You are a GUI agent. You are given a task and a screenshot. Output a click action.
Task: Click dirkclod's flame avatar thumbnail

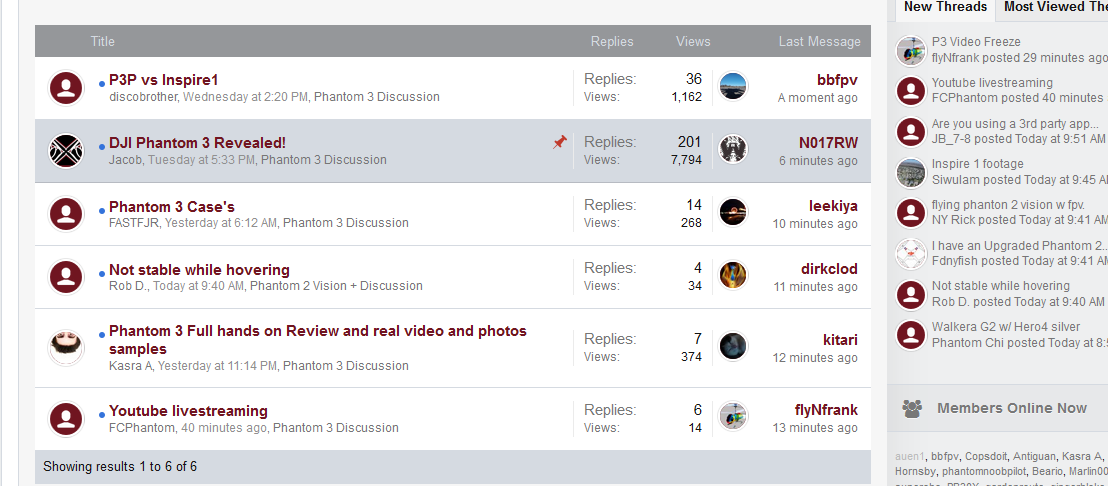point(733,275)
